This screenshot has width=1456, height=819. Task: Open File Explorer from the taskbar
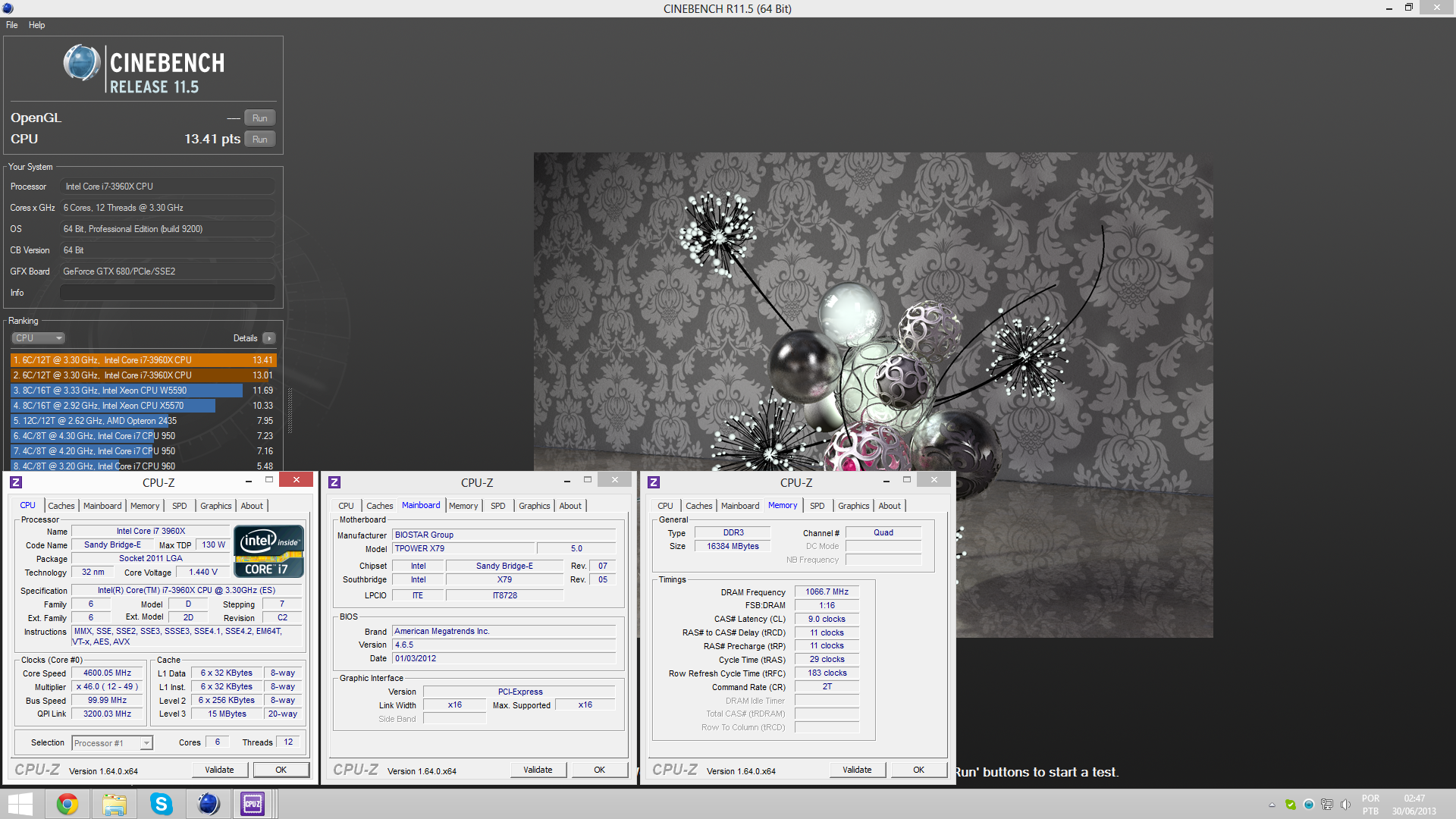pyautogui.click(x=115, y=804)
